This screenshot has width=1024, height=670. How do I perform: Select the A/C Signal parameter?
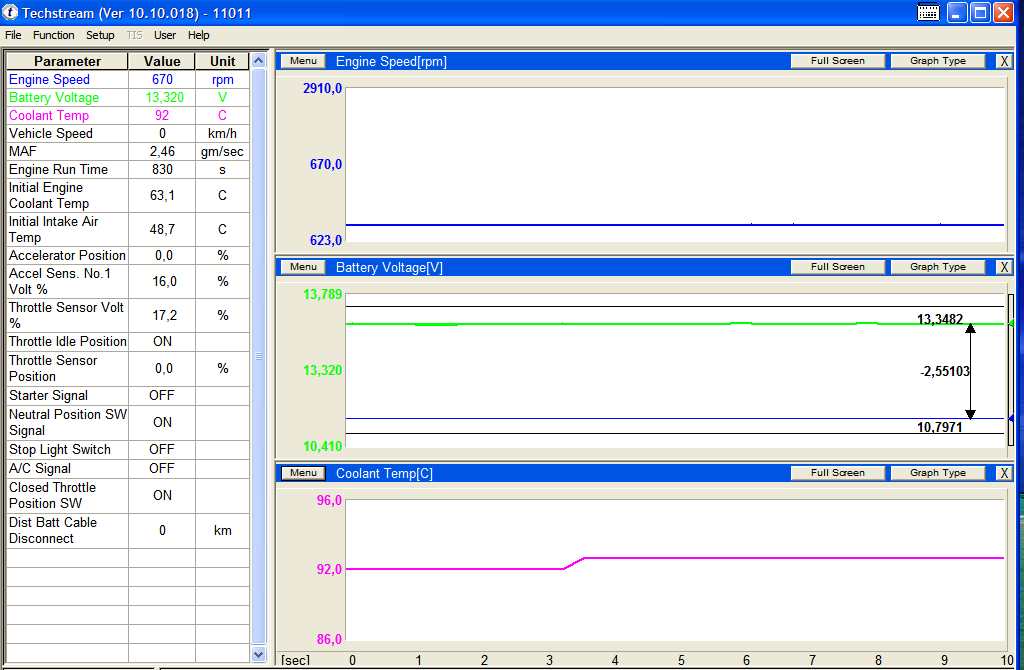tap(128, 468)
